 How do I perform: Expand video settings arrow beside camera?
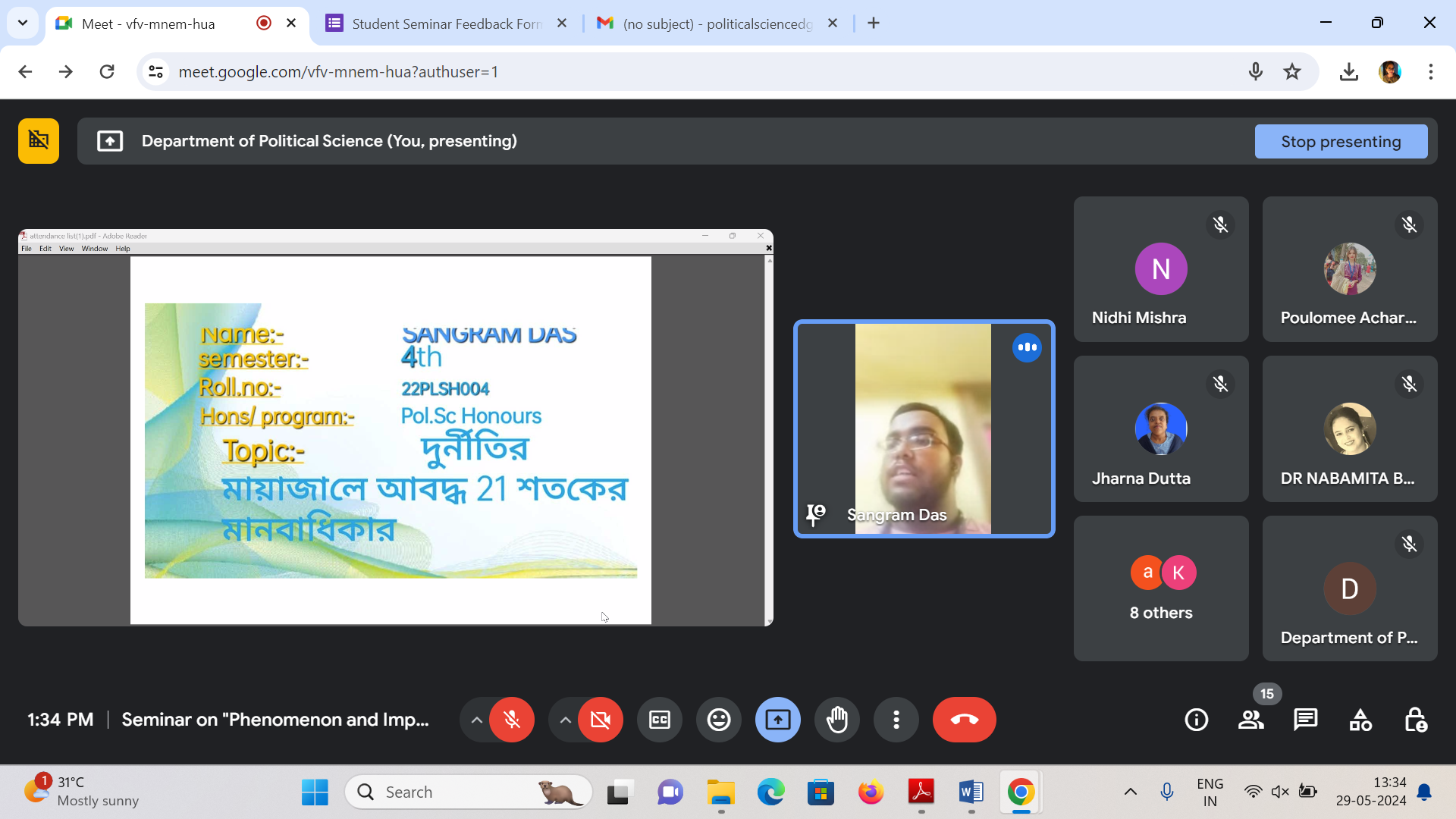565,720
